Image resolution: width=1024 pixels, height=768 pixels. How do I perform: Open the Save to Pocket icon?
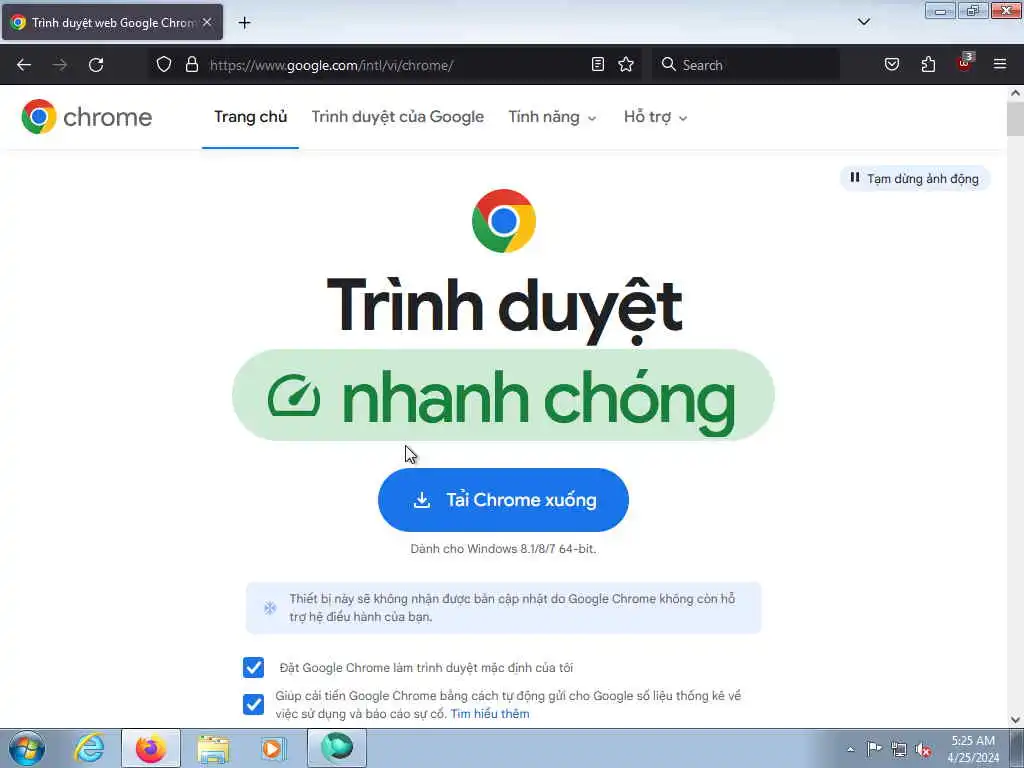click(892, 64)
